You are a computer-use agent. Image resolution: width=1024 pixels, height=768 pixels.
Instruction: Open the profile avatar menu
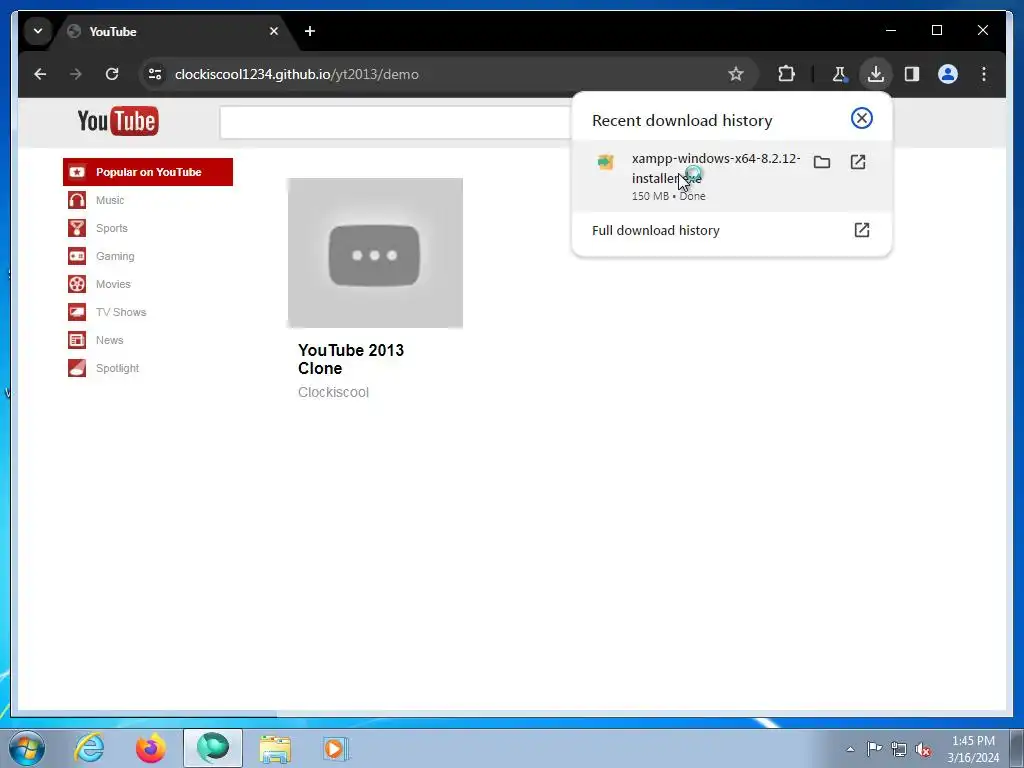tap(948, 74)
